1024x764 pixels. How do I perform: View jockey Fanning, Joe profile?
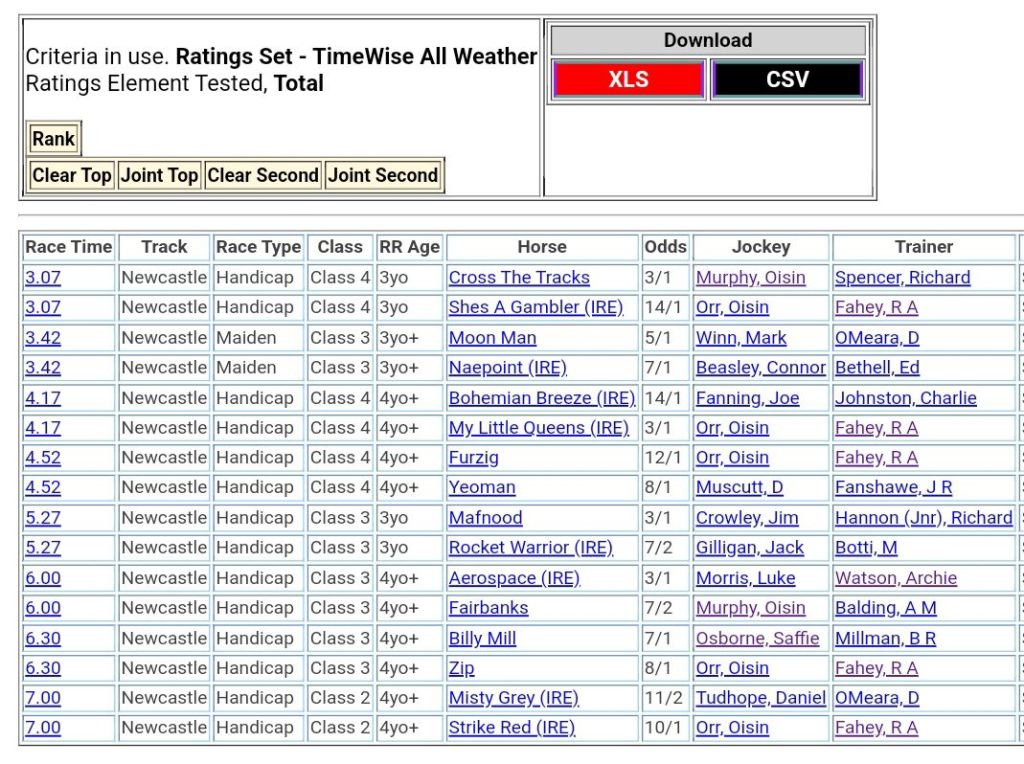(x=747, y=398)
